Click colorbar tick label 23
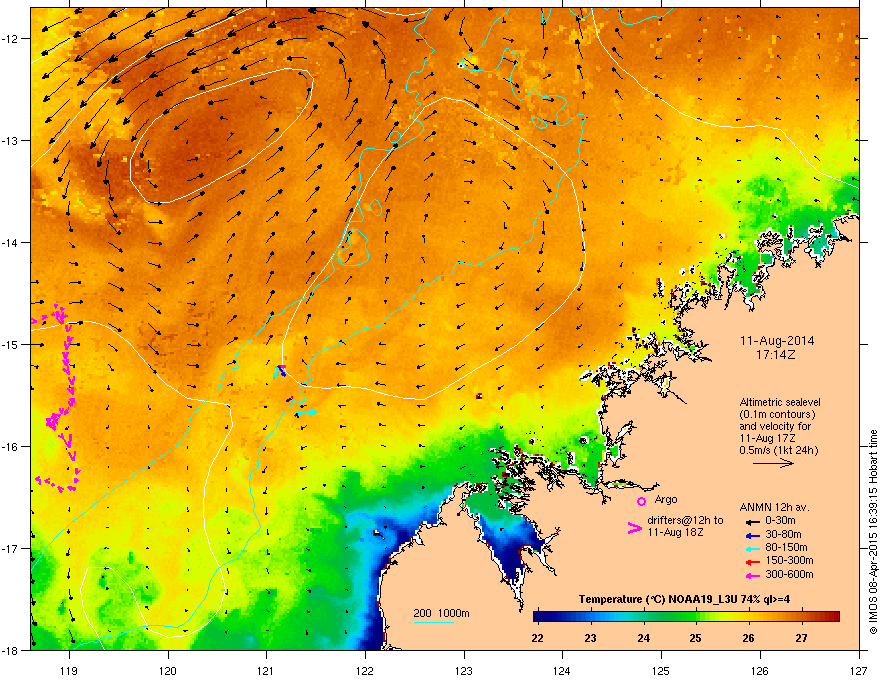The width and height of the screenshot is (880, 680). tap(590, 638)
